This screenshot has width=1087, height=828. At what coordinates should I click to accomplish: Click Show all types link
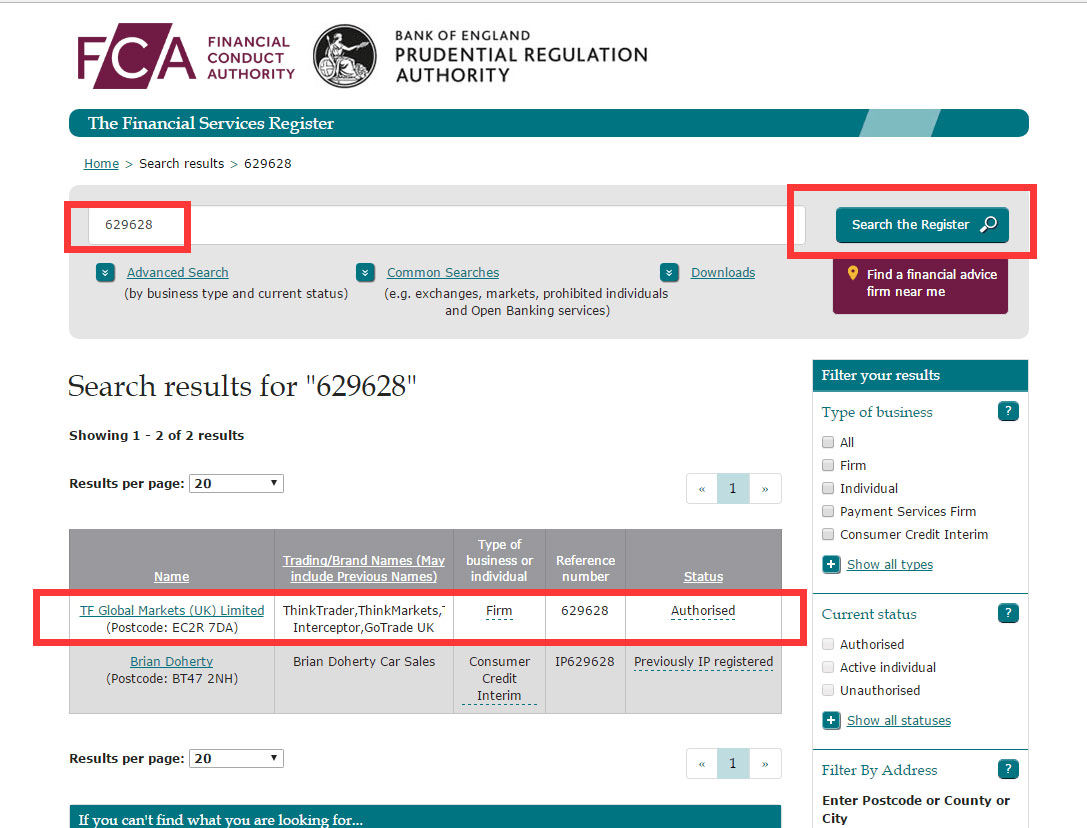(x=890, y=564)
